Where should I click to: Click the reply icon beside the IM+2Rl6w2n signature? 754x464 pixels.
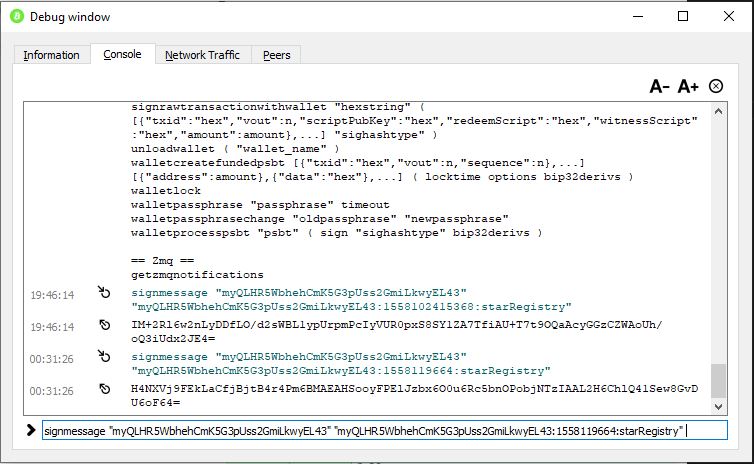[x=104, y=325]
